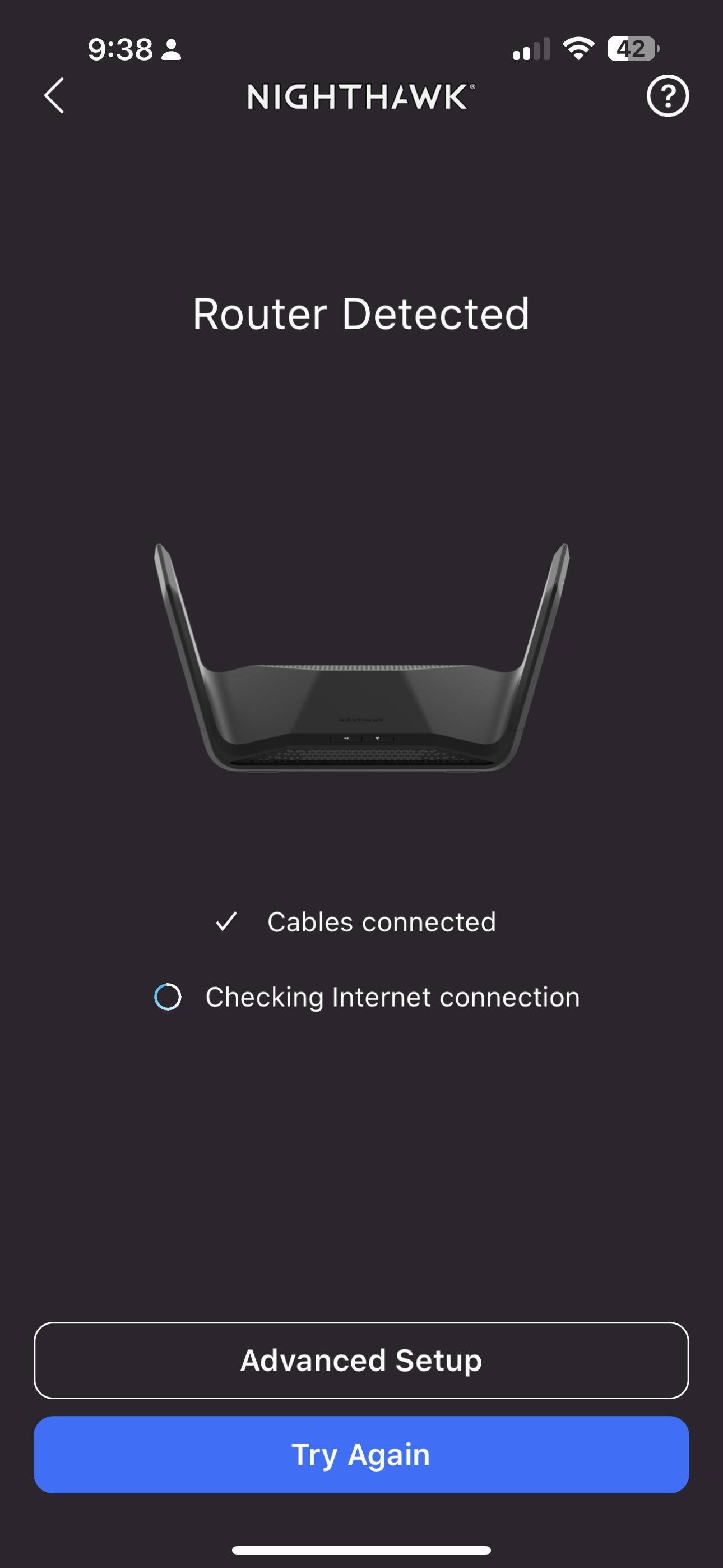Tap the person icon next to the time
Viewport: 723px width, 1568px height.
[x=171, y=50]
